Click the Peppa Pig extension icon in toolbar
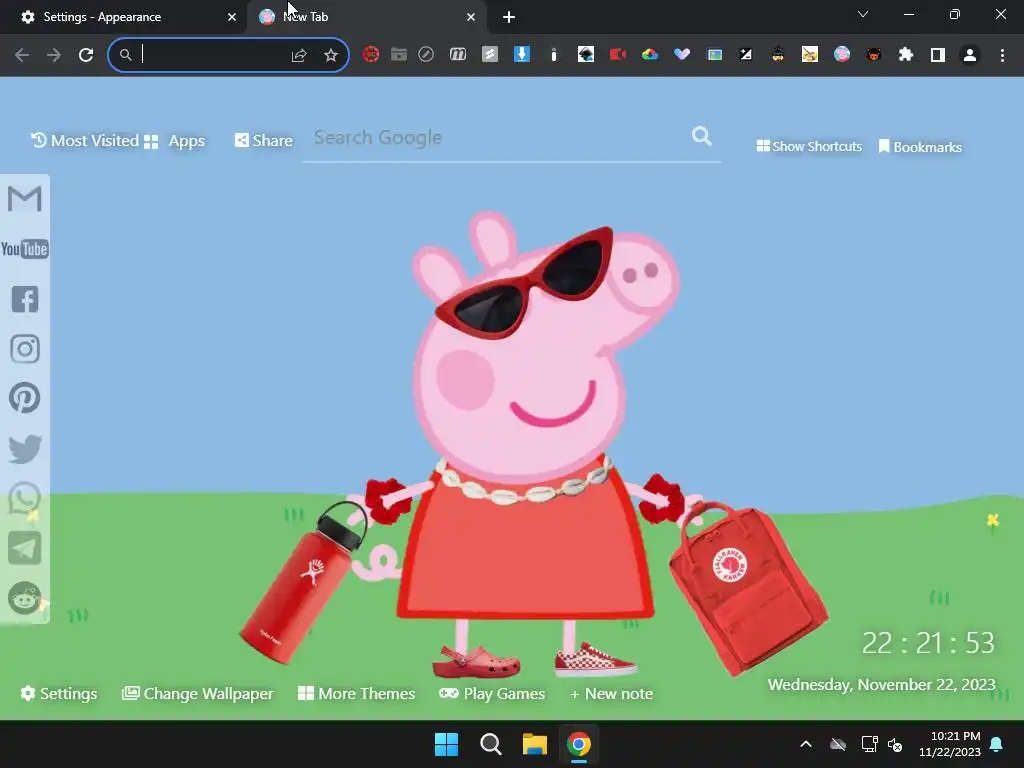The height and width of the screenshot is (768, 1024). click(842, 54)
